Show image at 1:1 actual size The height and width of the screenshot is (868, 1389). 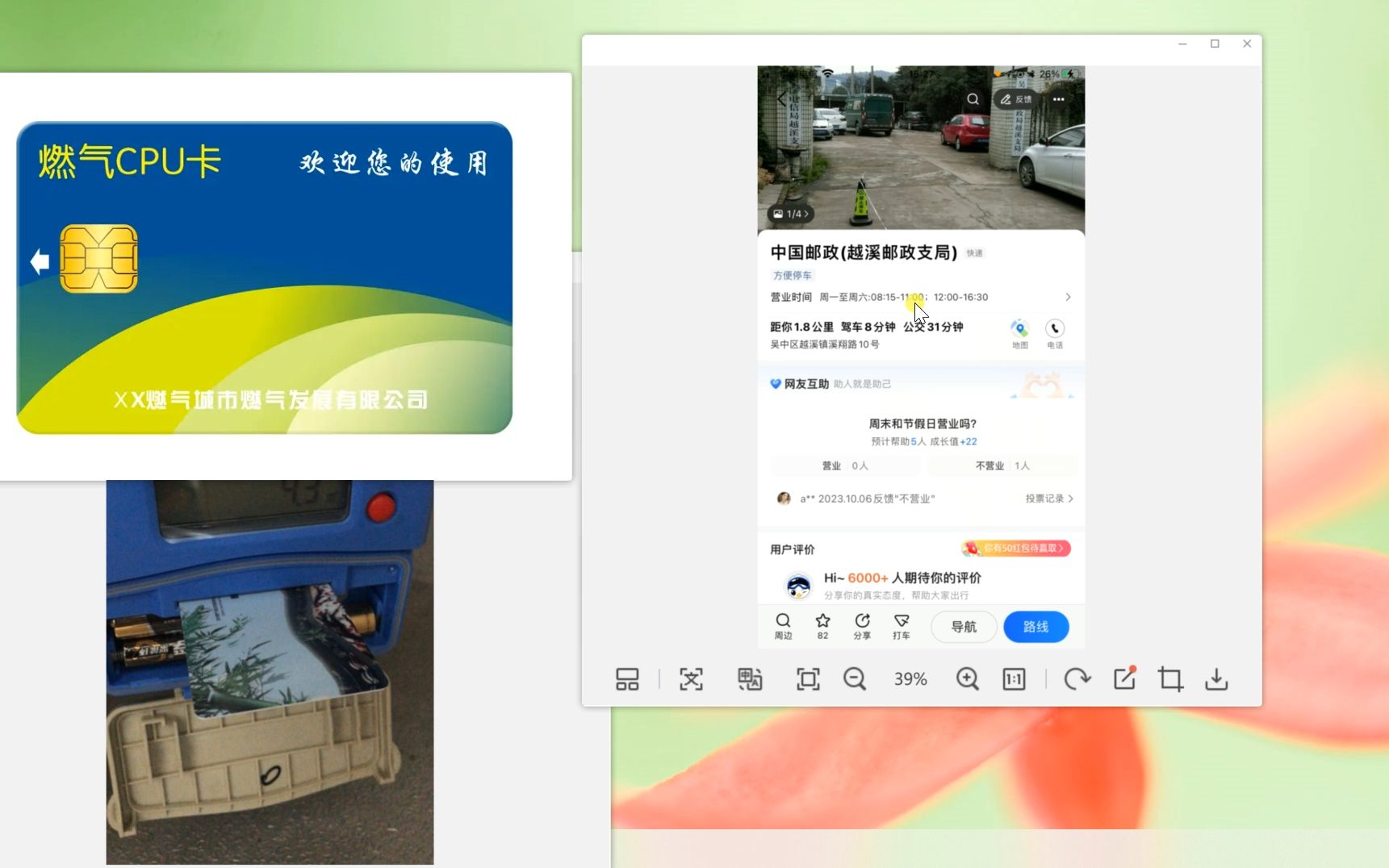tap(1014, 679)
